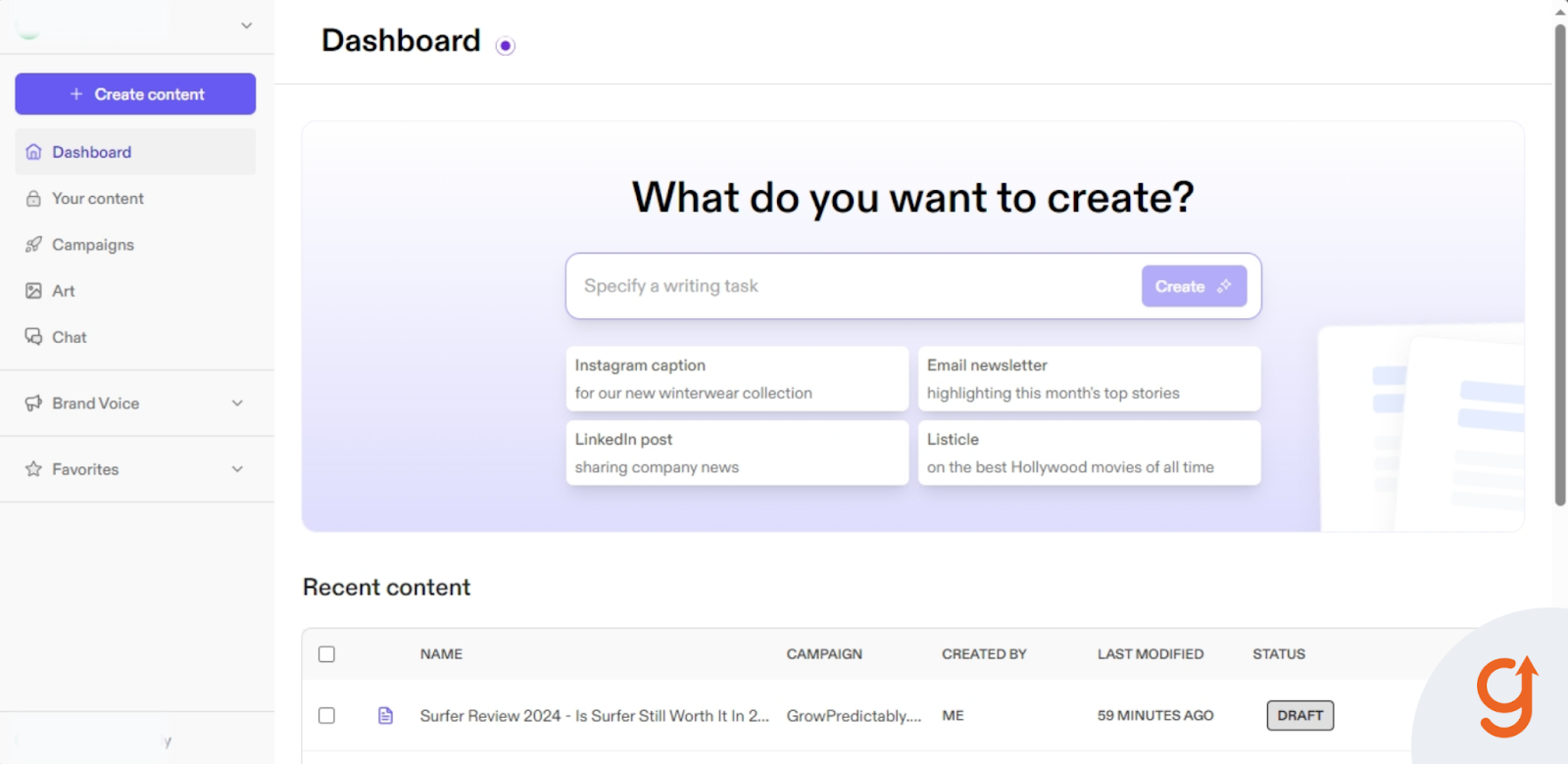
Task: Sort by the LAST MODIFIED column header
Action: [1151, 654]
